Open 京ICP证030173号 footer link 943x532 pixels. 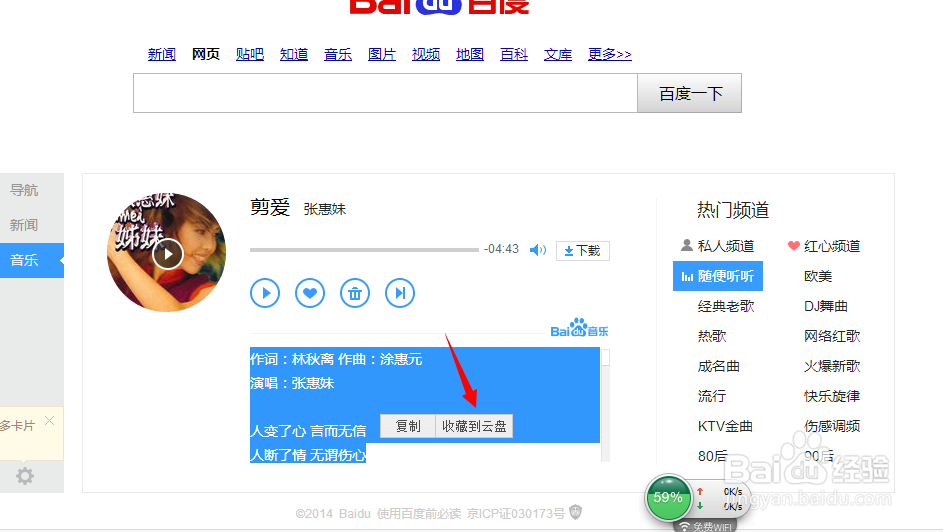[515, 513]
